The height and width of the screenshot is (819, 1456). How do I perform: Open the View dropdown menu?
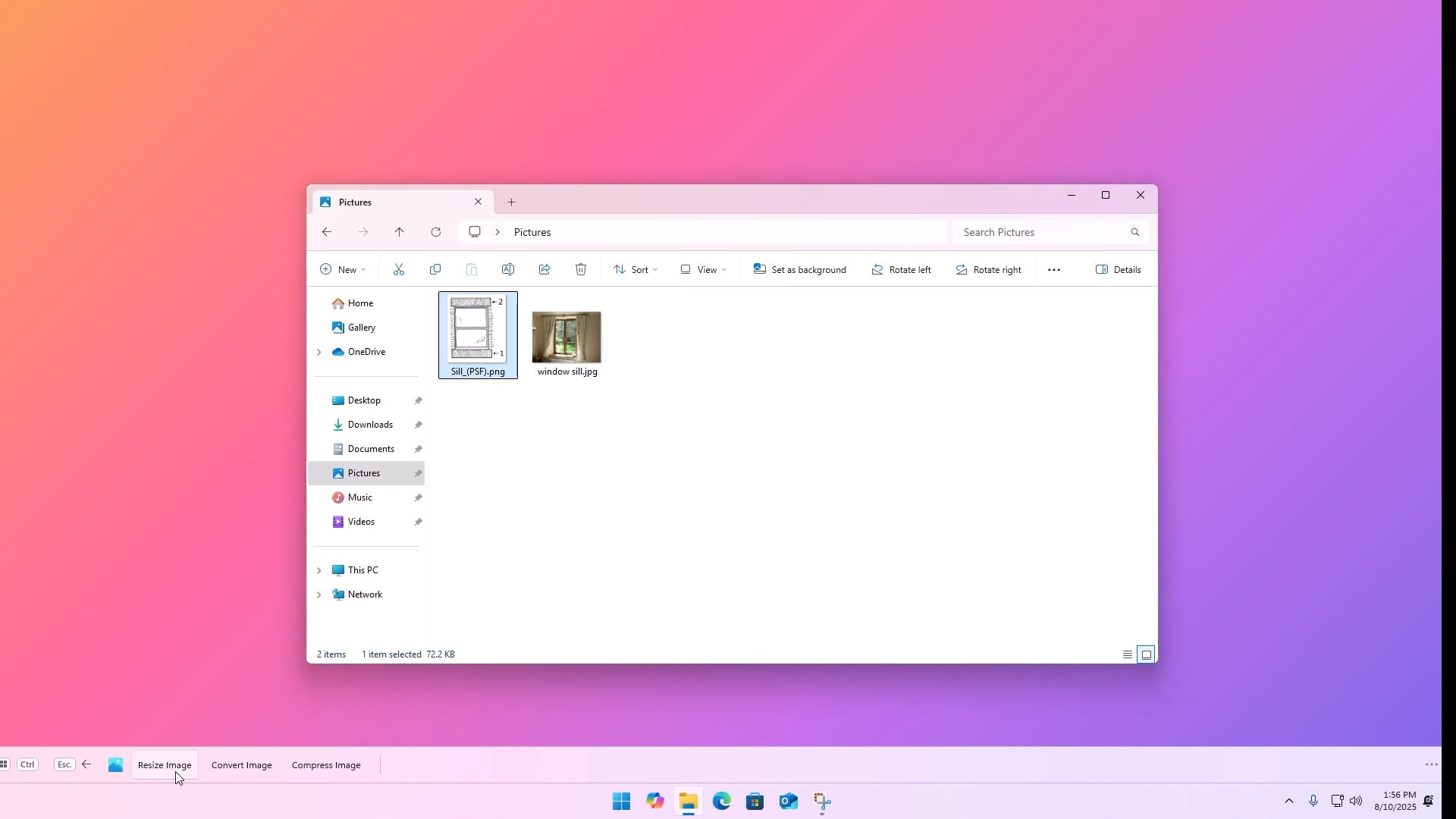(704, 269)
